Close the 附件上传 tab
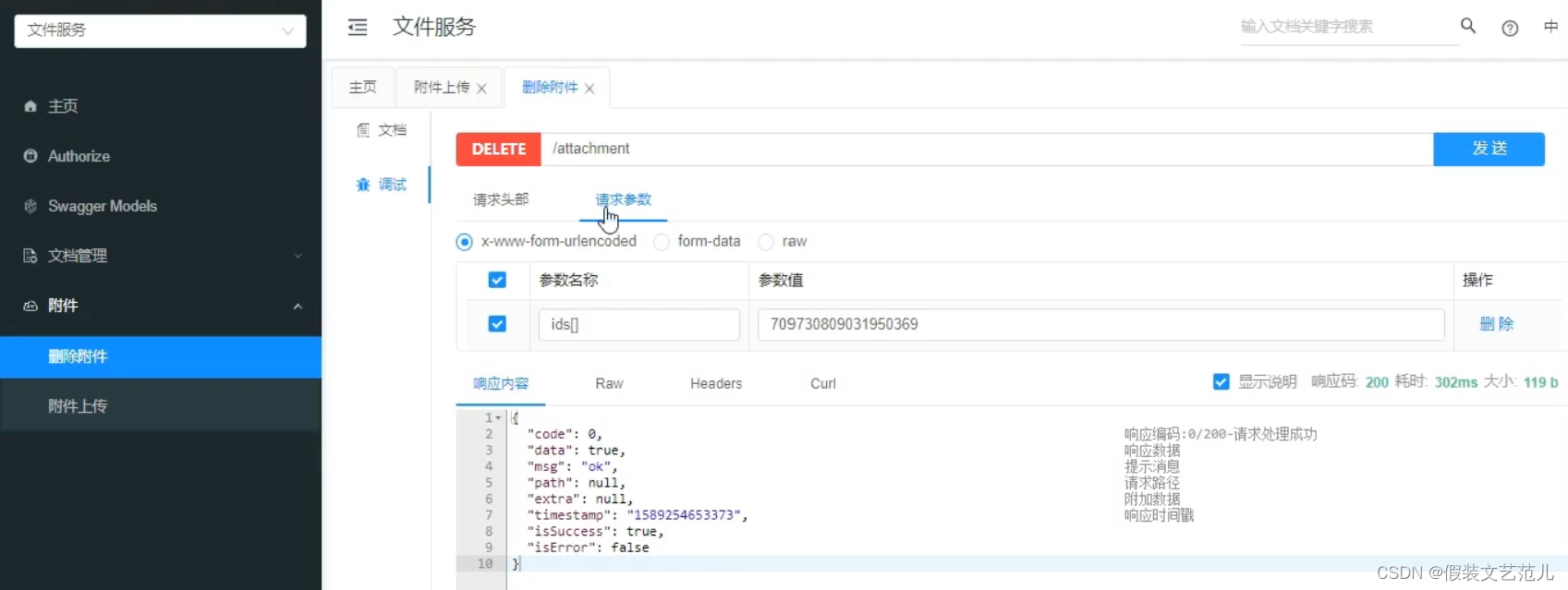Viewport: 1568px width, 590px height. point(481,89)
